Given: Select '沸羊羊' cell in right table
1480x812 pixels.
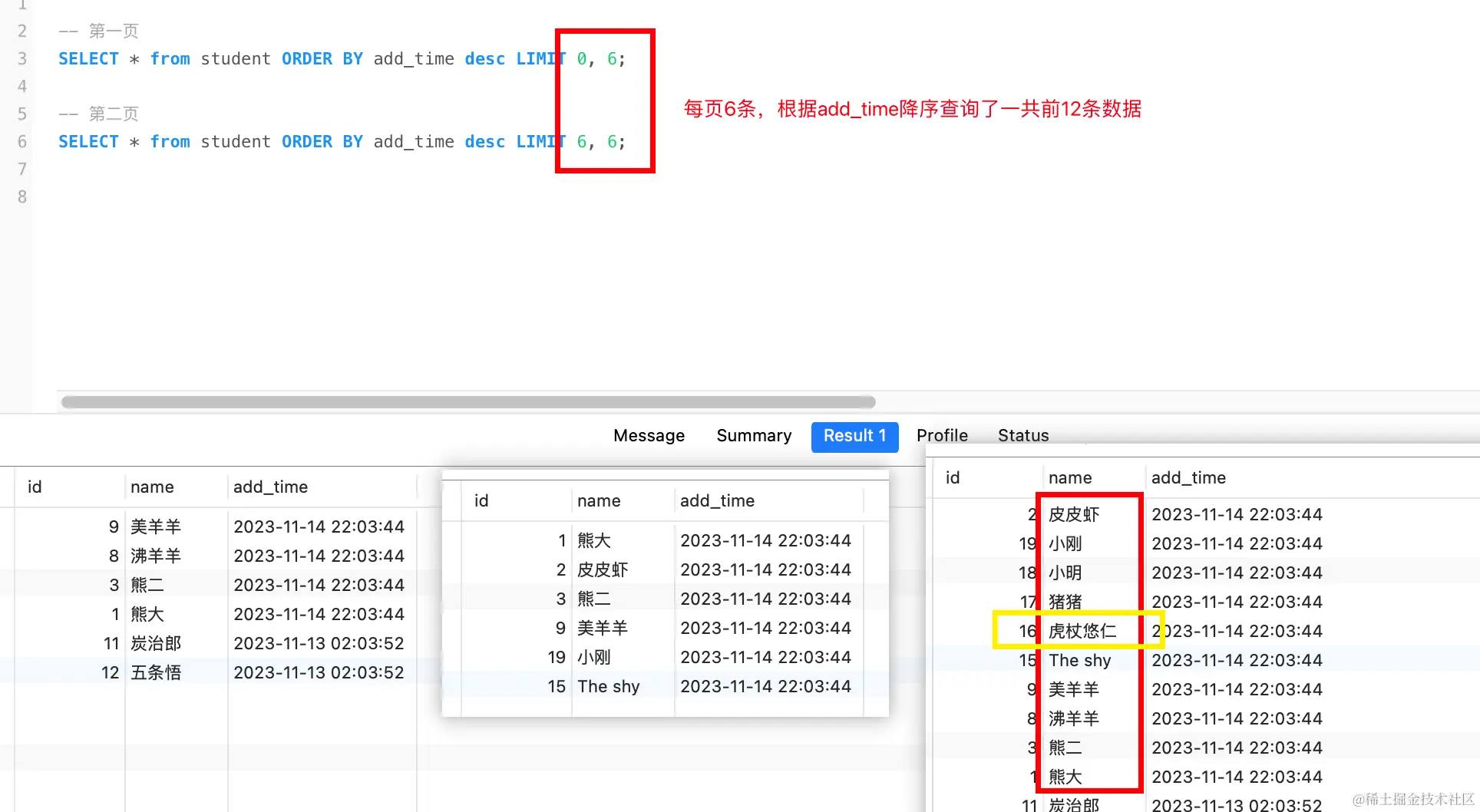Looking at the screenshot, I should click(x=1074, y=719).
